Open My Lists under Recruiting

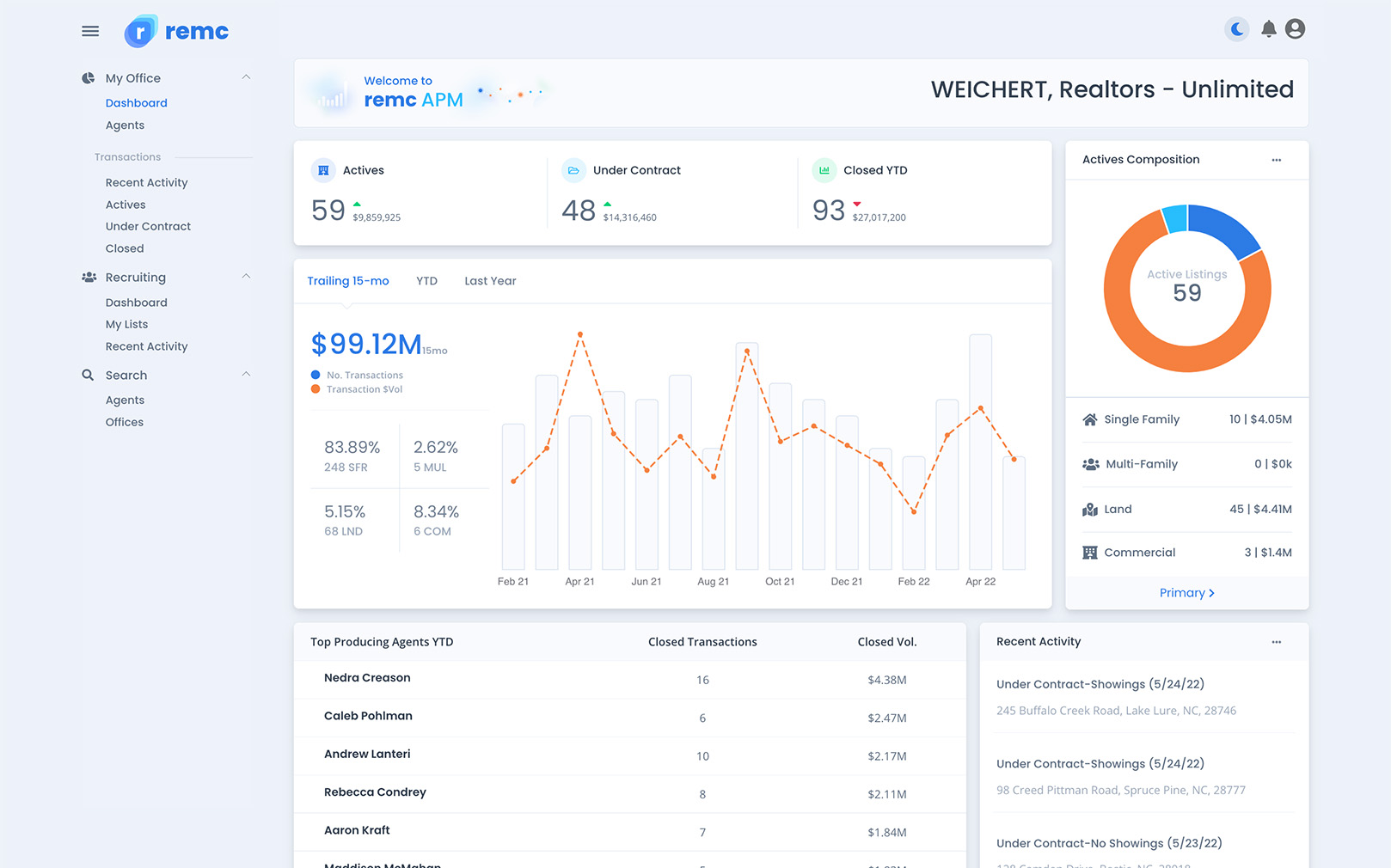126,325
